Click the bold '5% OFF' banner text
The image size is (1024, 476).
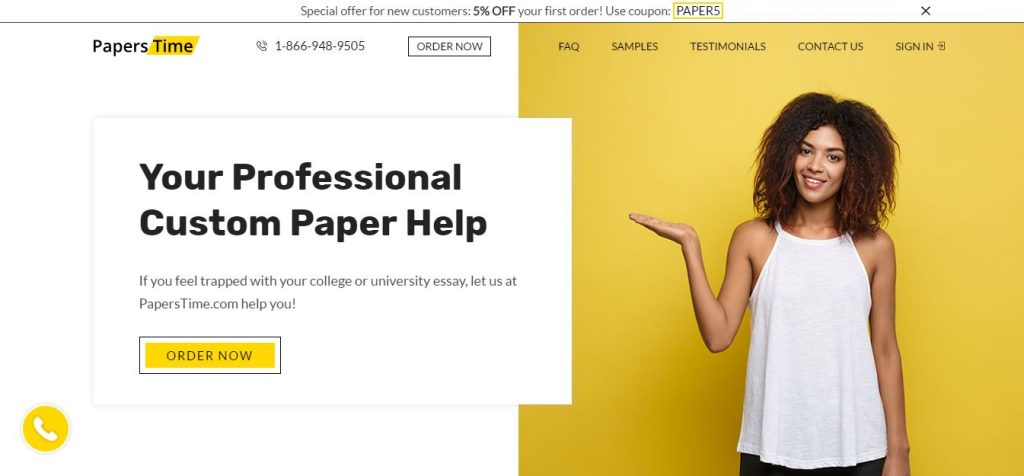494,11
